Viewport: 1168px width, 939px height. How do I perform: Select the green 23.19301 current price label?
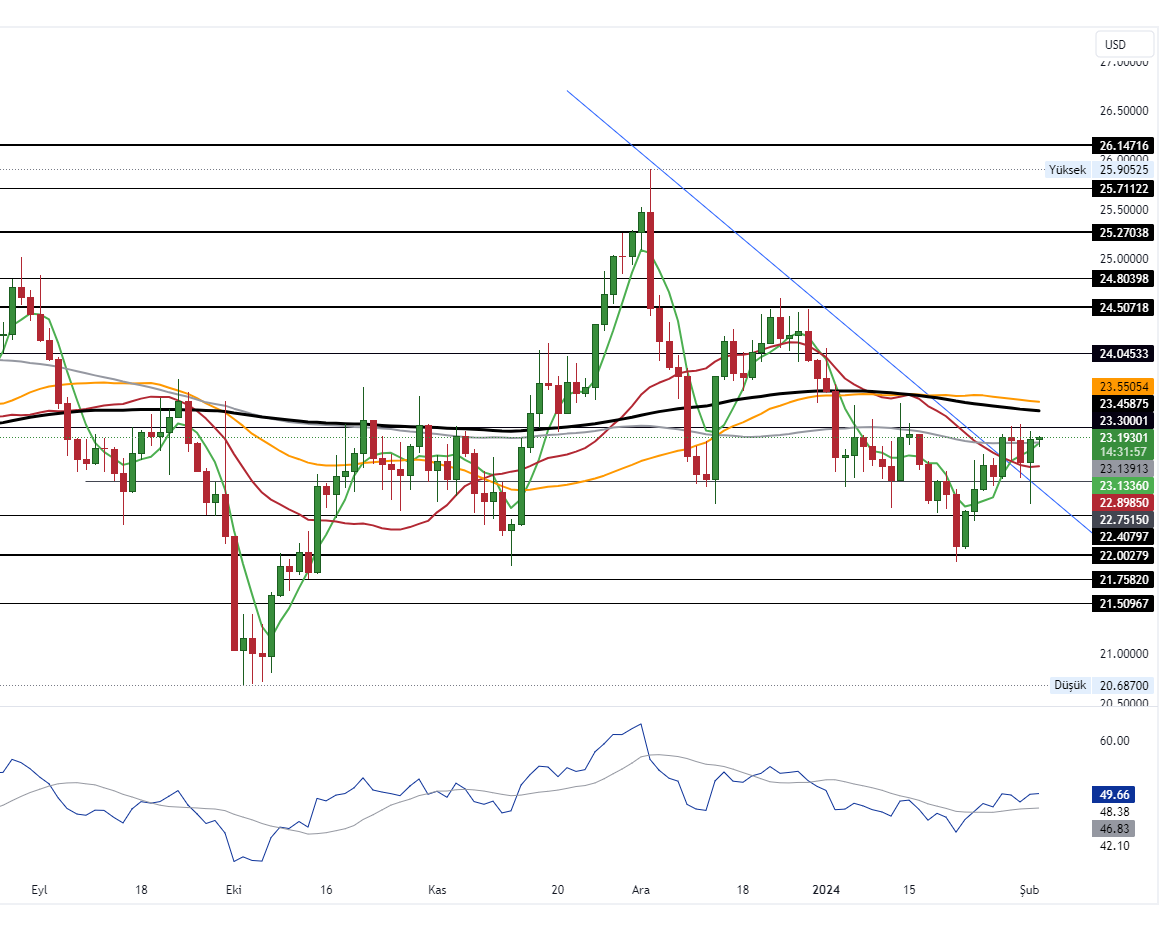1124,438
